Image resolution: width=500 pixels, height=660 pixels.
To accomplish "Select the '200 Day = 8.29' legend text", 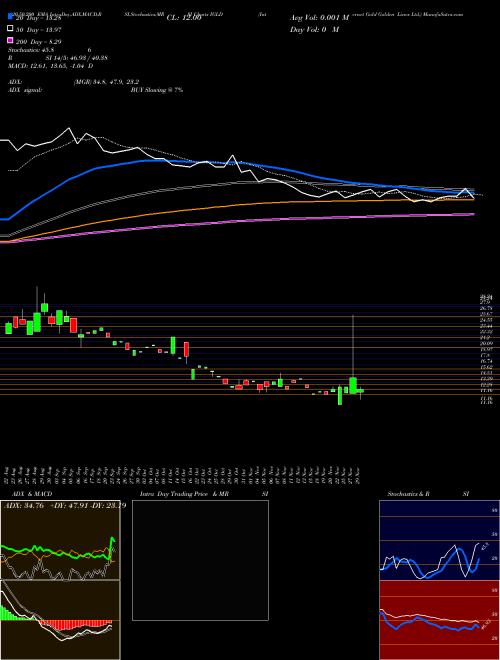I will point(39,41).
